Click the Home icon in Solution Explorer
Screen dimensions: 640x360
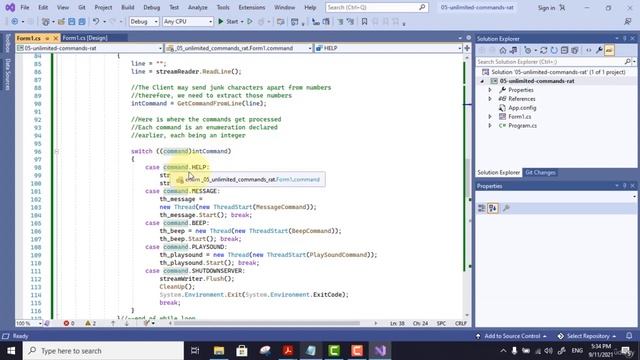point(503,51)
